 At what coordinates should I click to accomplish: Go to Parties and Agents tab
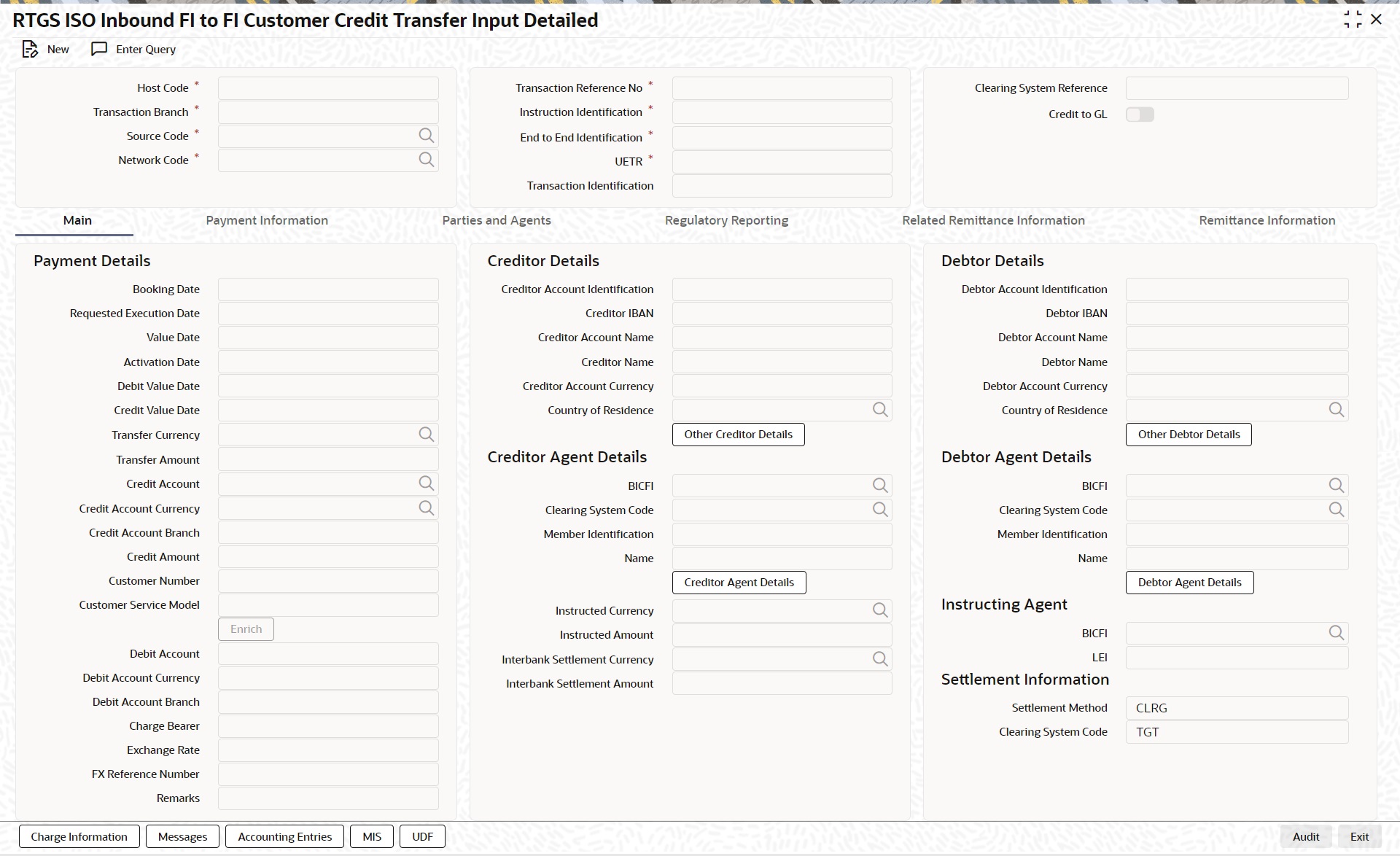497,220
